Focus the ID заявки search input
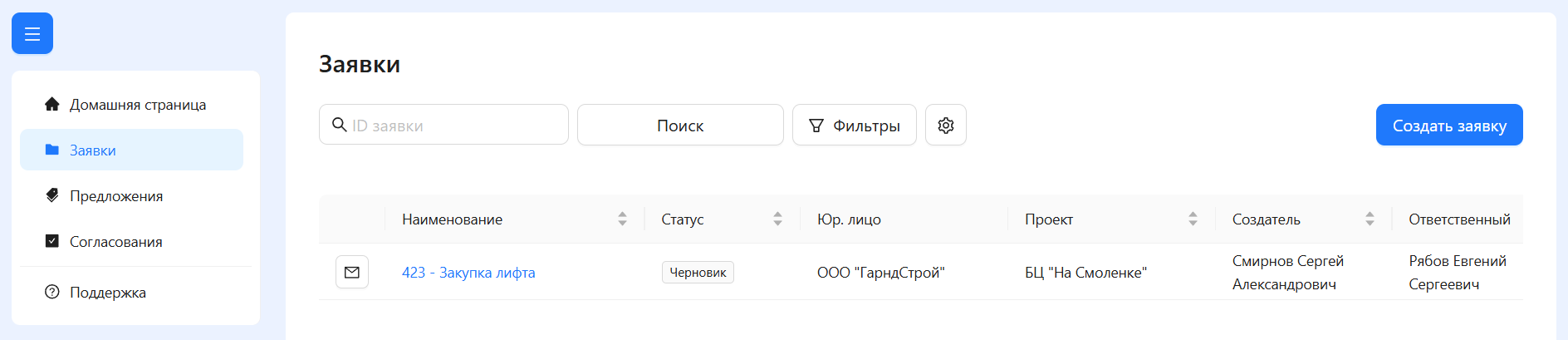This screenshot has height=340, width=1568. pos(443,125)
